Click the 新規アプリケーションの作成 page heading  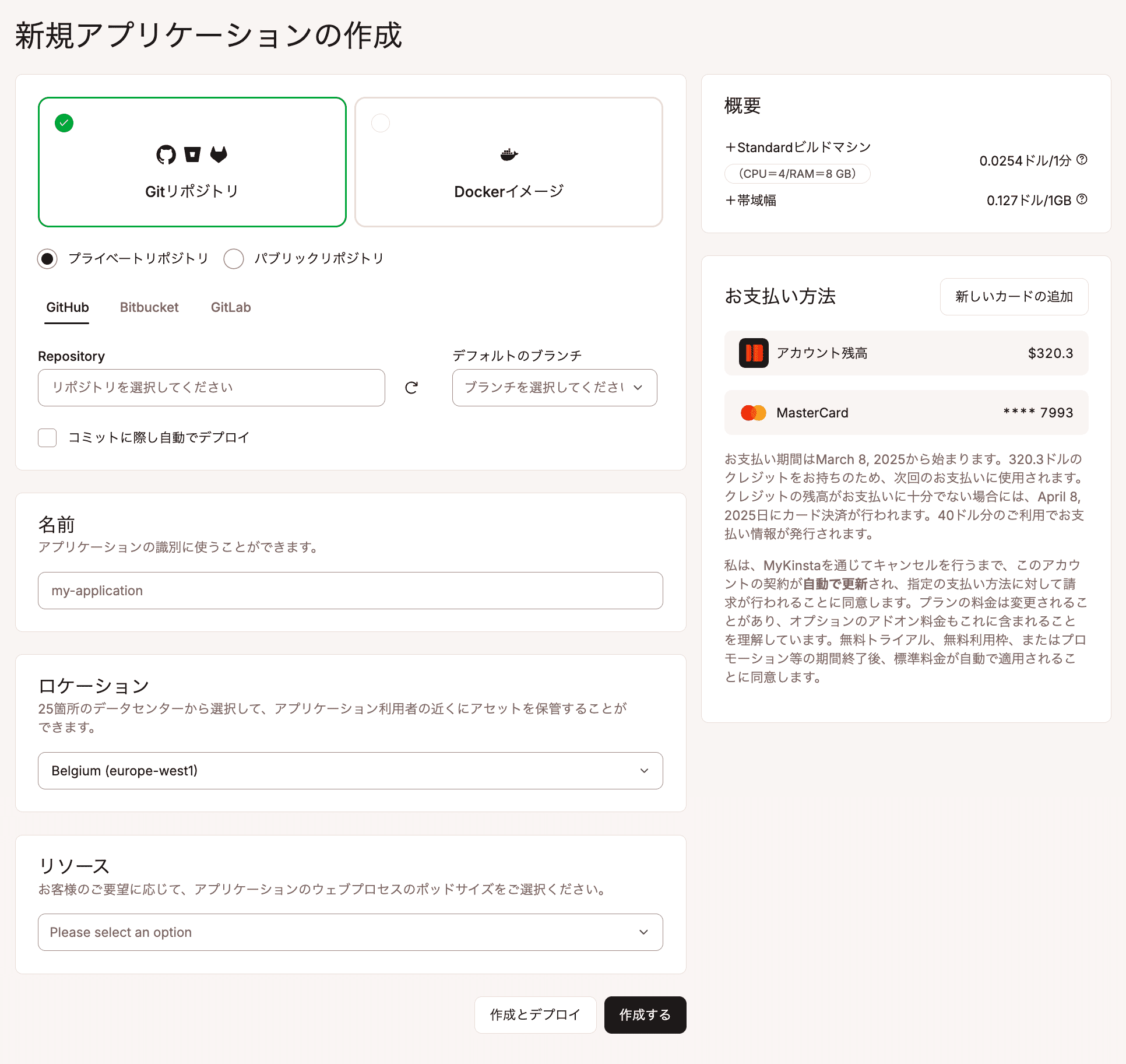[209, 36]
